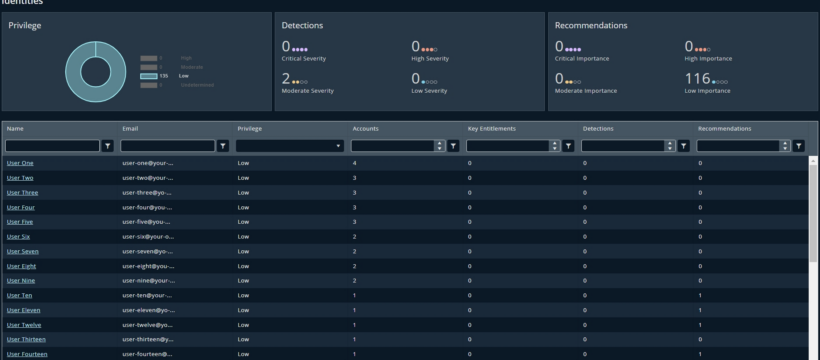Open the User Seven identity link

[x=22, y=251]
